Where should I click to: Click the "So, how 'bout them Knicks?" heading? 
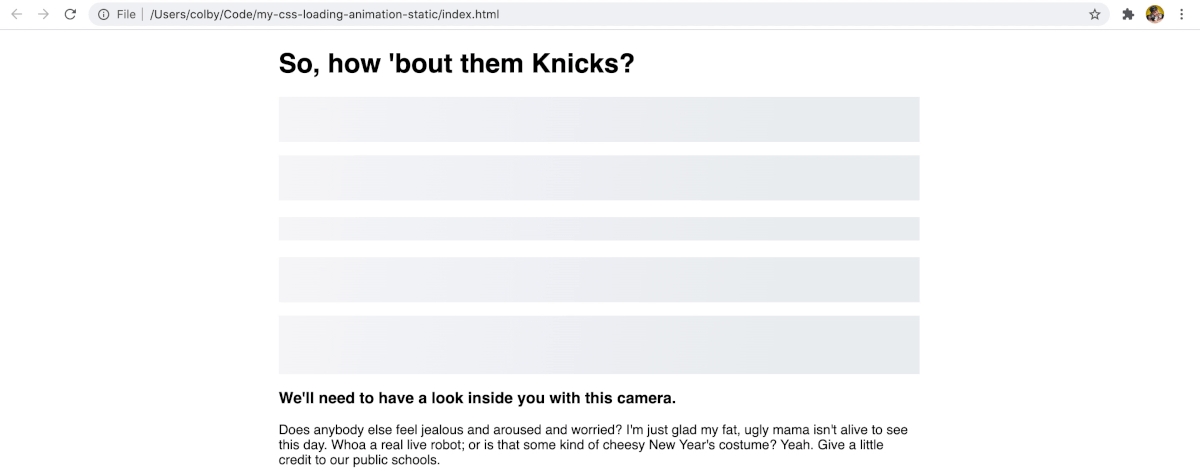(456, 63)
